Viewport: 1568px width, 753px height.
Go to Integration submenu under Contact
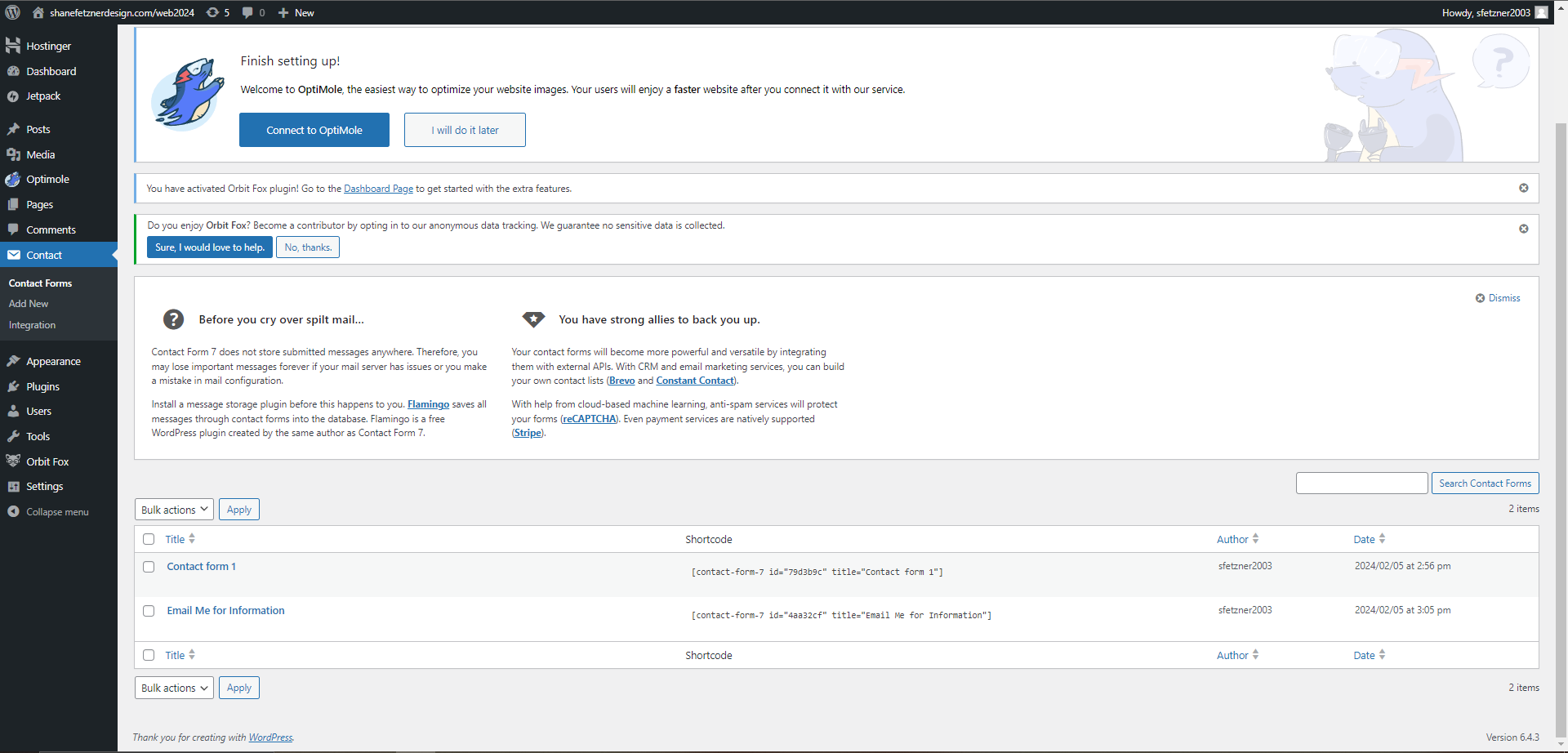32,325
